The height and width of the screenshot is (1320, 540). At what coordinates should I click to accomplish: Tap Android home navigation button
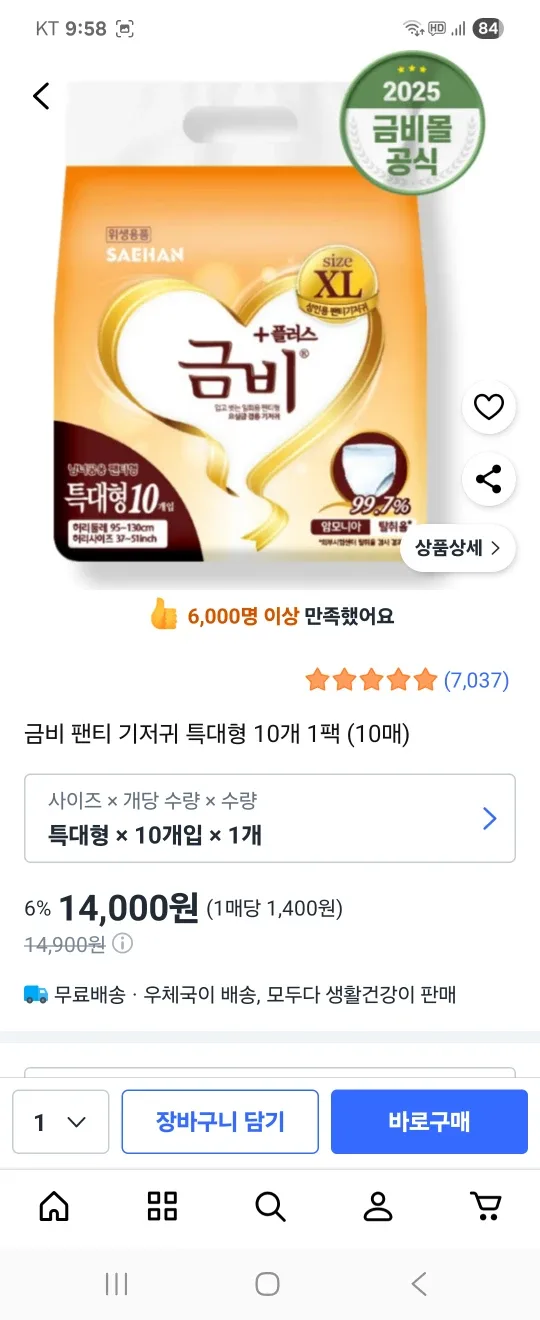pyautogui.click(x=267, y=1284)
